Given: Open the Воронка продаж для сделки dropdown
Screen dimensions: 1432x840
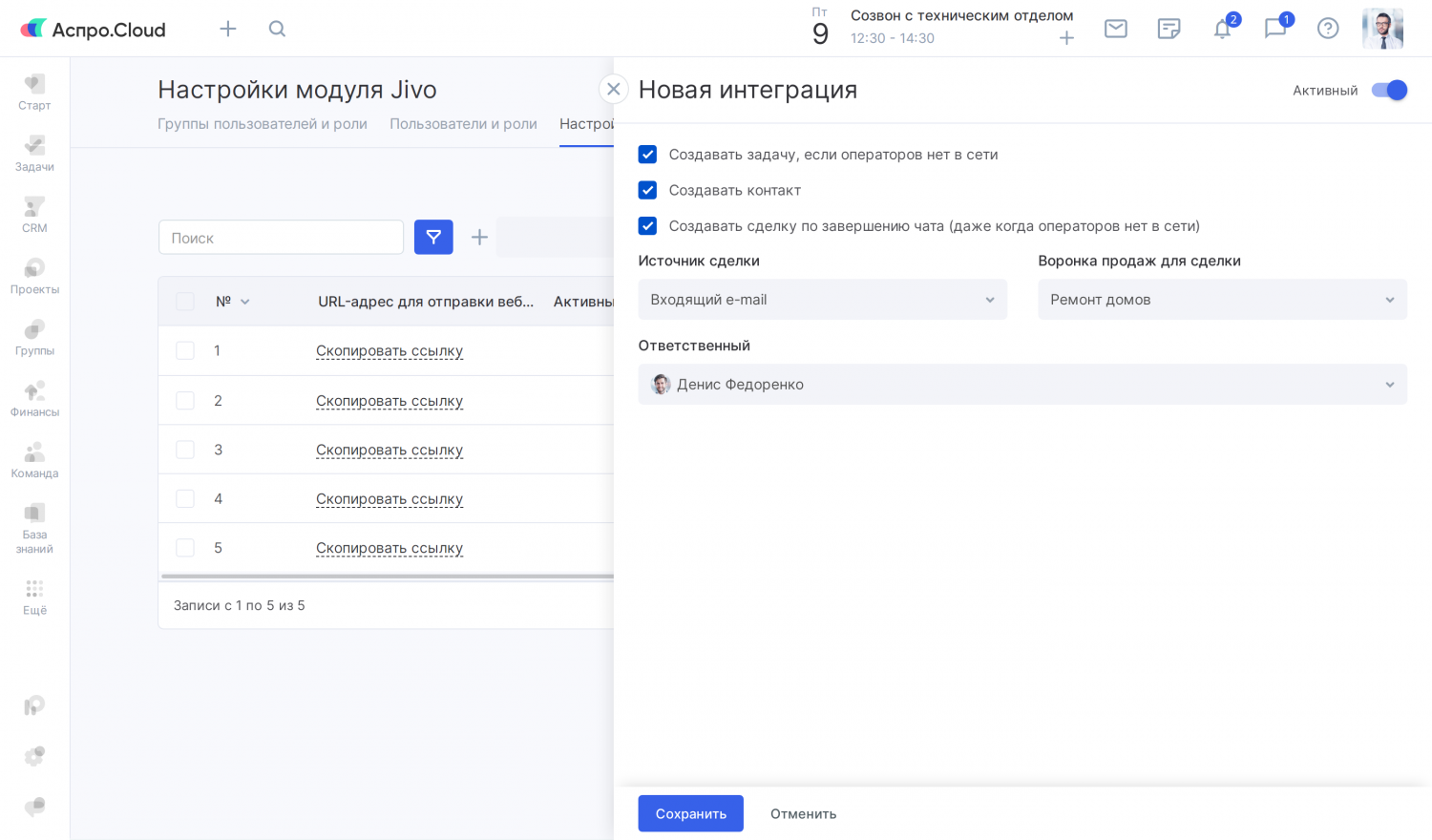Looking at the screenshot, I should click(x=1222, y=300).
